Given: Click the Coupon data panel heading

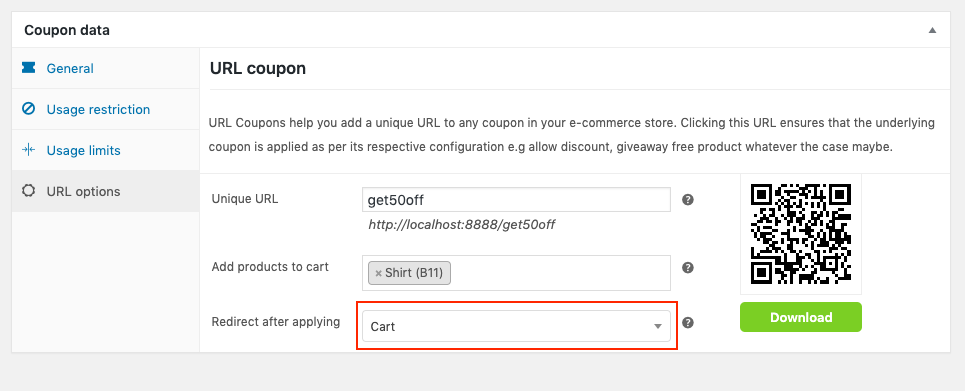Looking at the screenshot, I should click(x=67, y=30).
